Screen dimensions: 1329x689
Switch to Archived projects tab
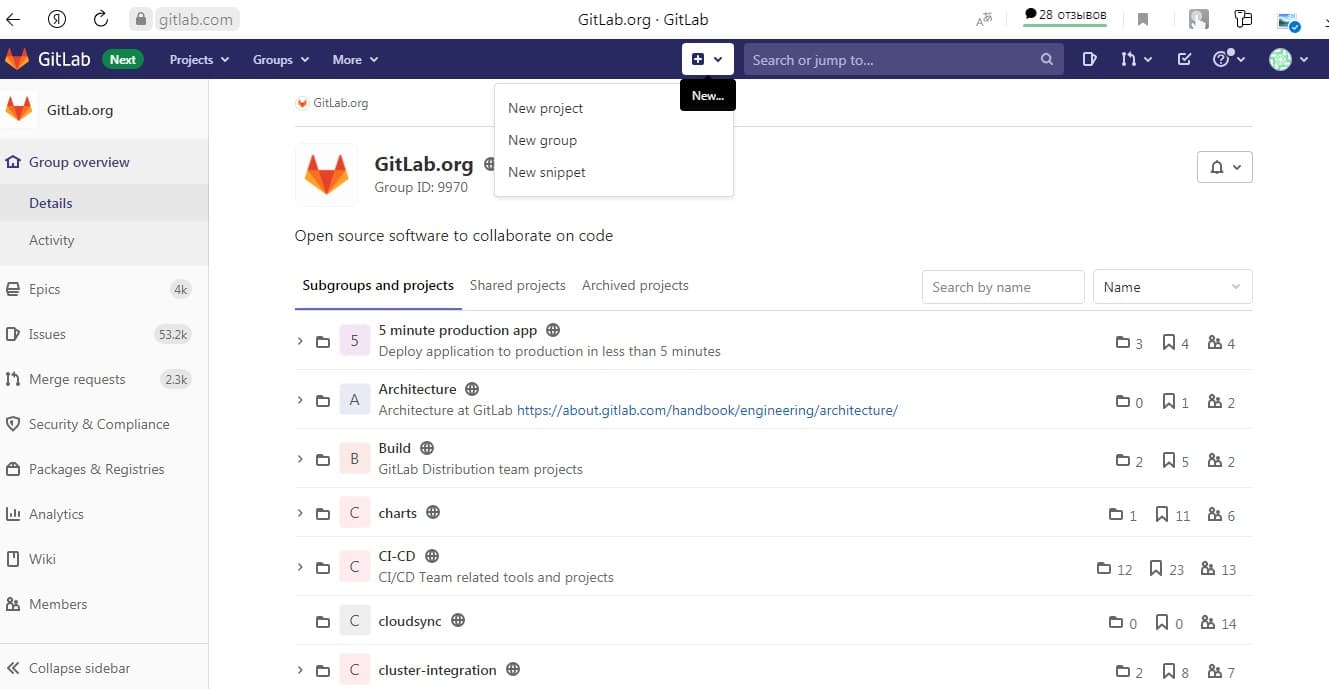pos(635,286)
